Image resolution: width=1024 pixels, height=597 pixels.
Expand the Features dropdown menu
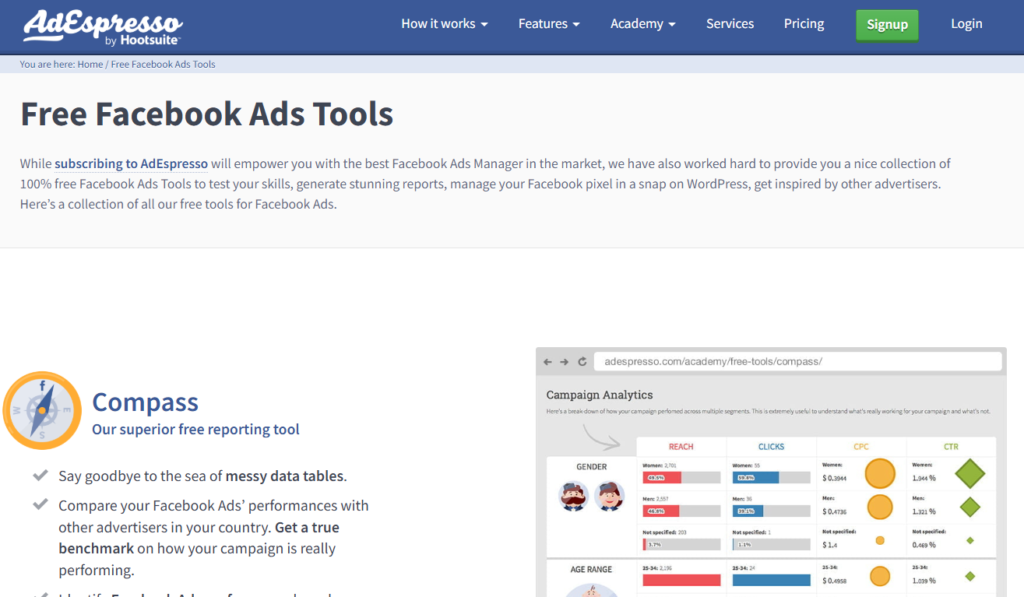pyautogui.click(x=549, y=24)
